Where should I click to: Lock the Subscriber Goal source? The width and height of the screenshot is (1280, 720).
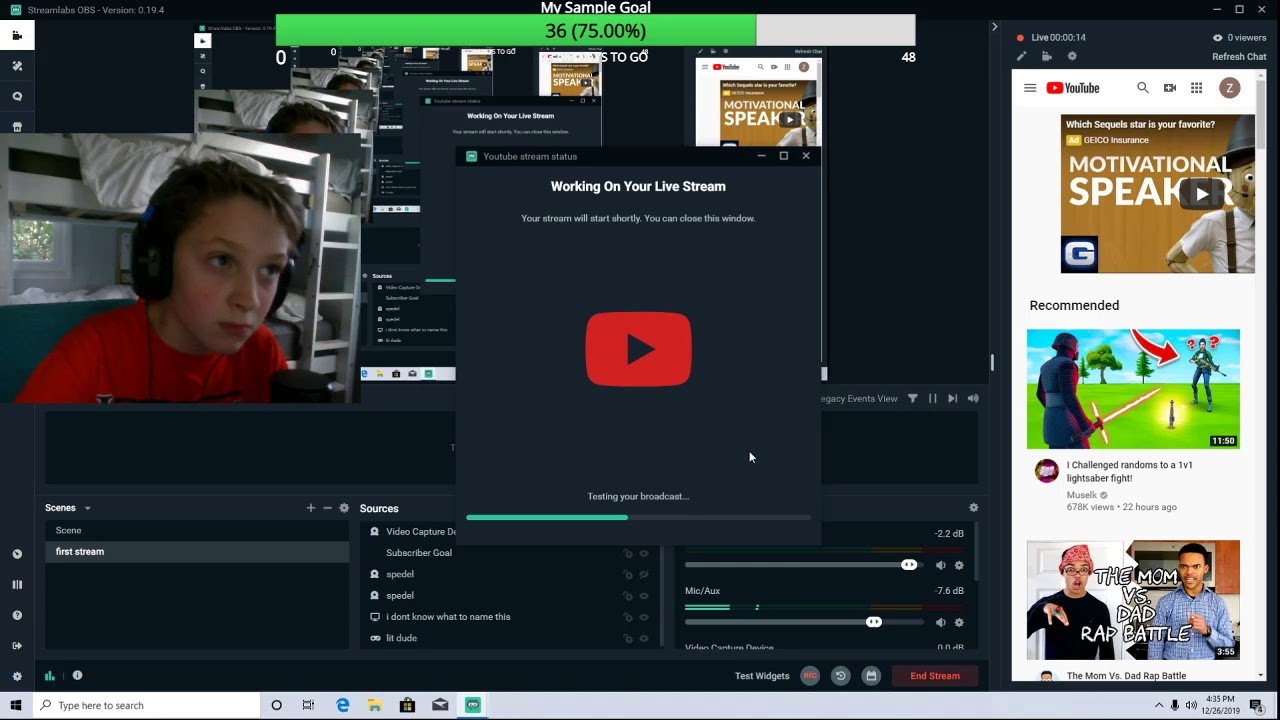[x=628, y=553]
